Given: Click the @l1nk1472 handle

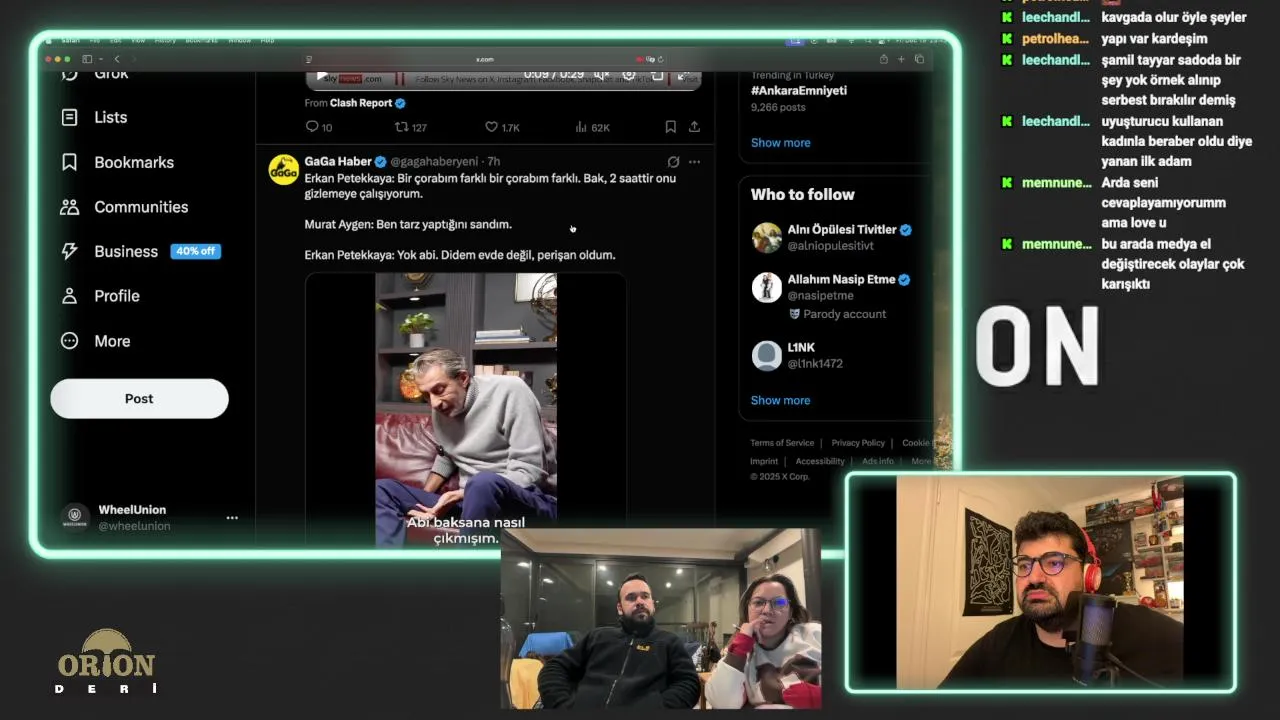Looking at the screenshot, I should click(815, 364).
